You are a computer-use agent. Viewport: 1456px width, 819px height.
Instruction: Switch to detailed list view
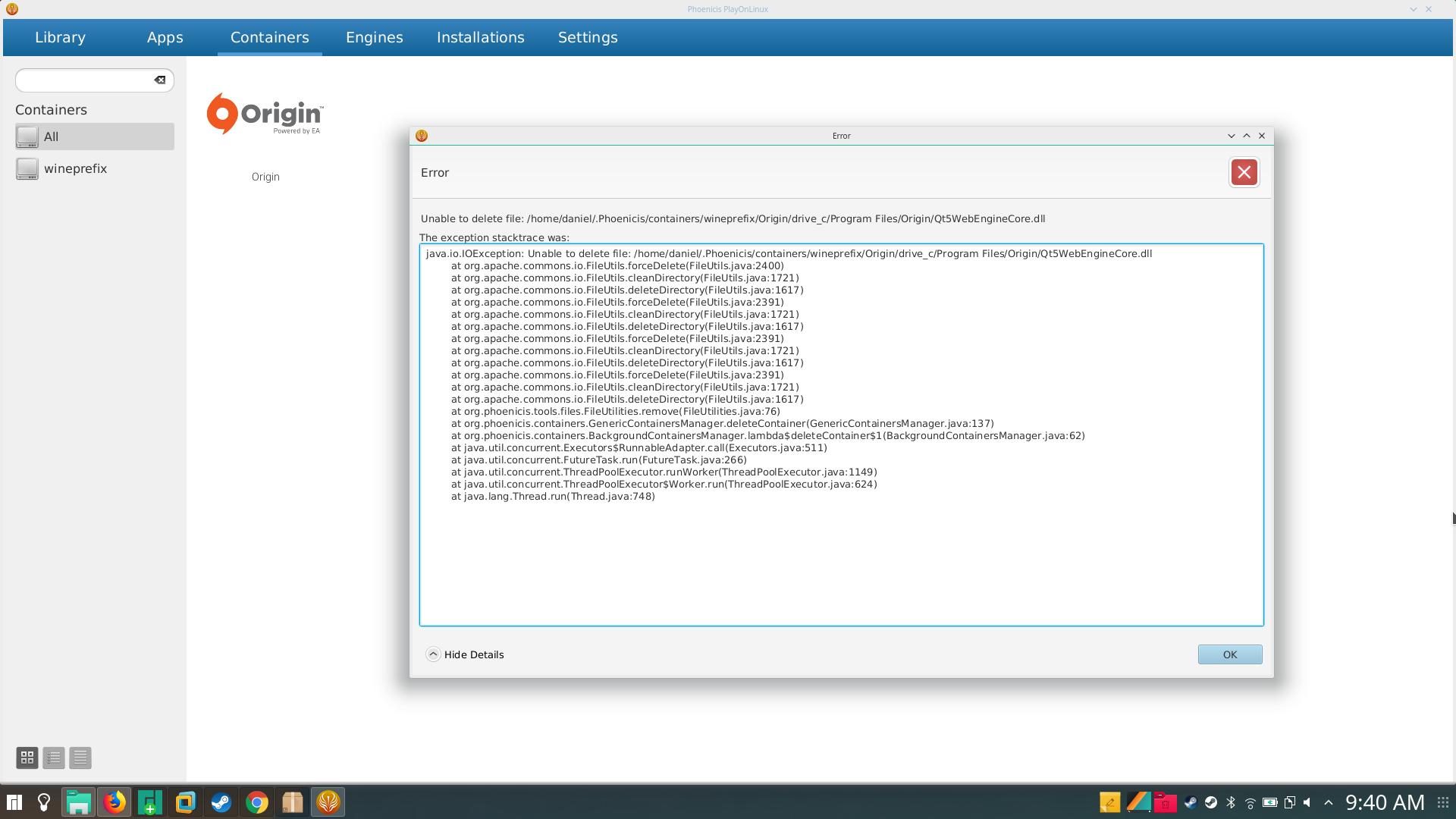point(80,758)
